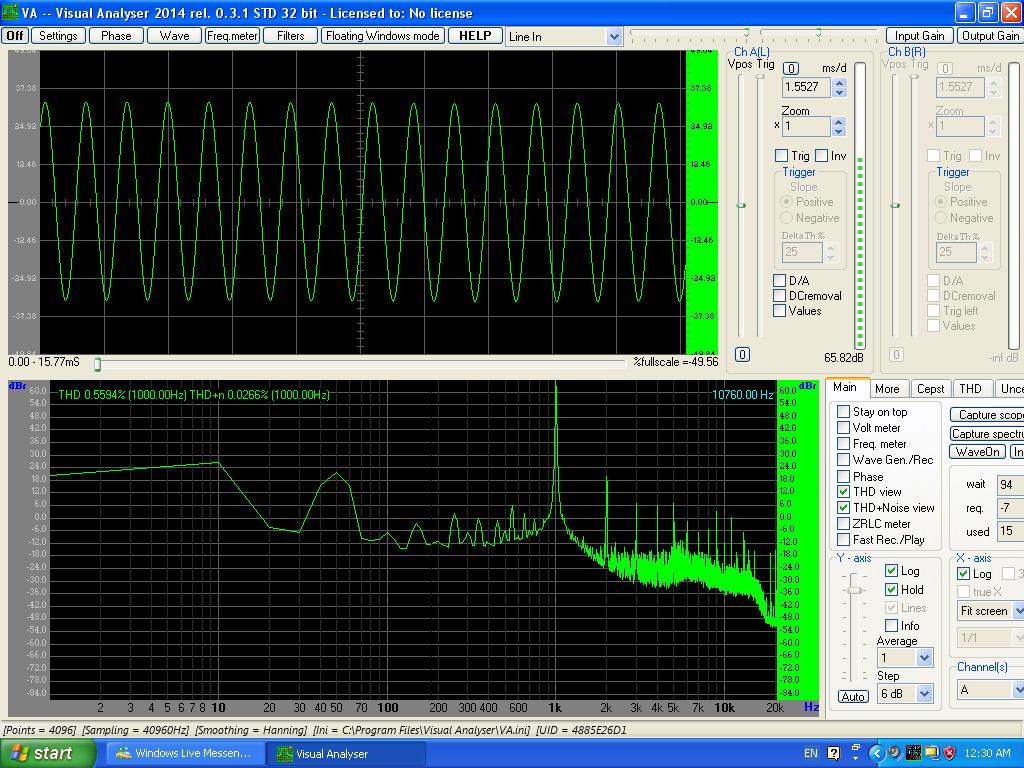Screen dimensions: 1024x768
Task: Toggle Y-axis Log checkbox
Action: click(x=891, y=570)
